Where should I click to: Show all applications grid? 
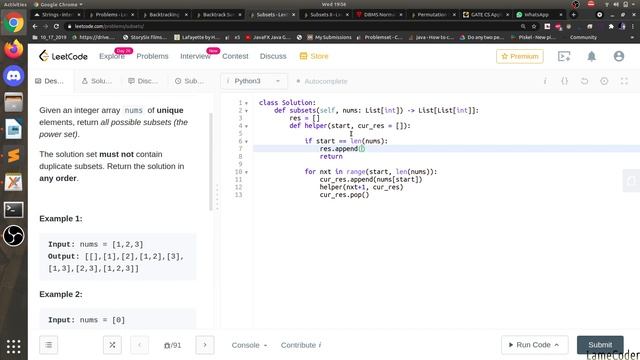pyautogui.click(x=13, y=347)
